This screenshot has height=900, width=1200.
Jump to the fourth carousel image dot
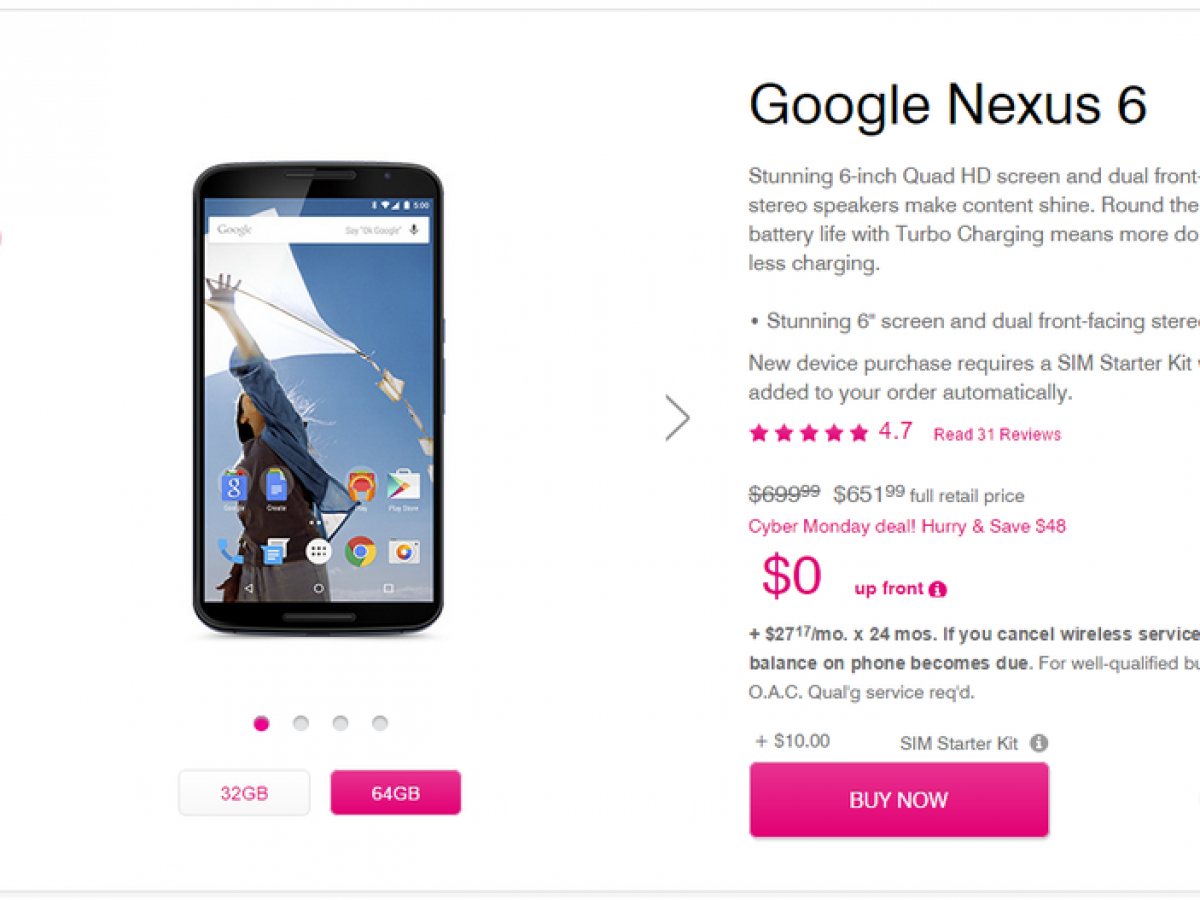(380, 723)
